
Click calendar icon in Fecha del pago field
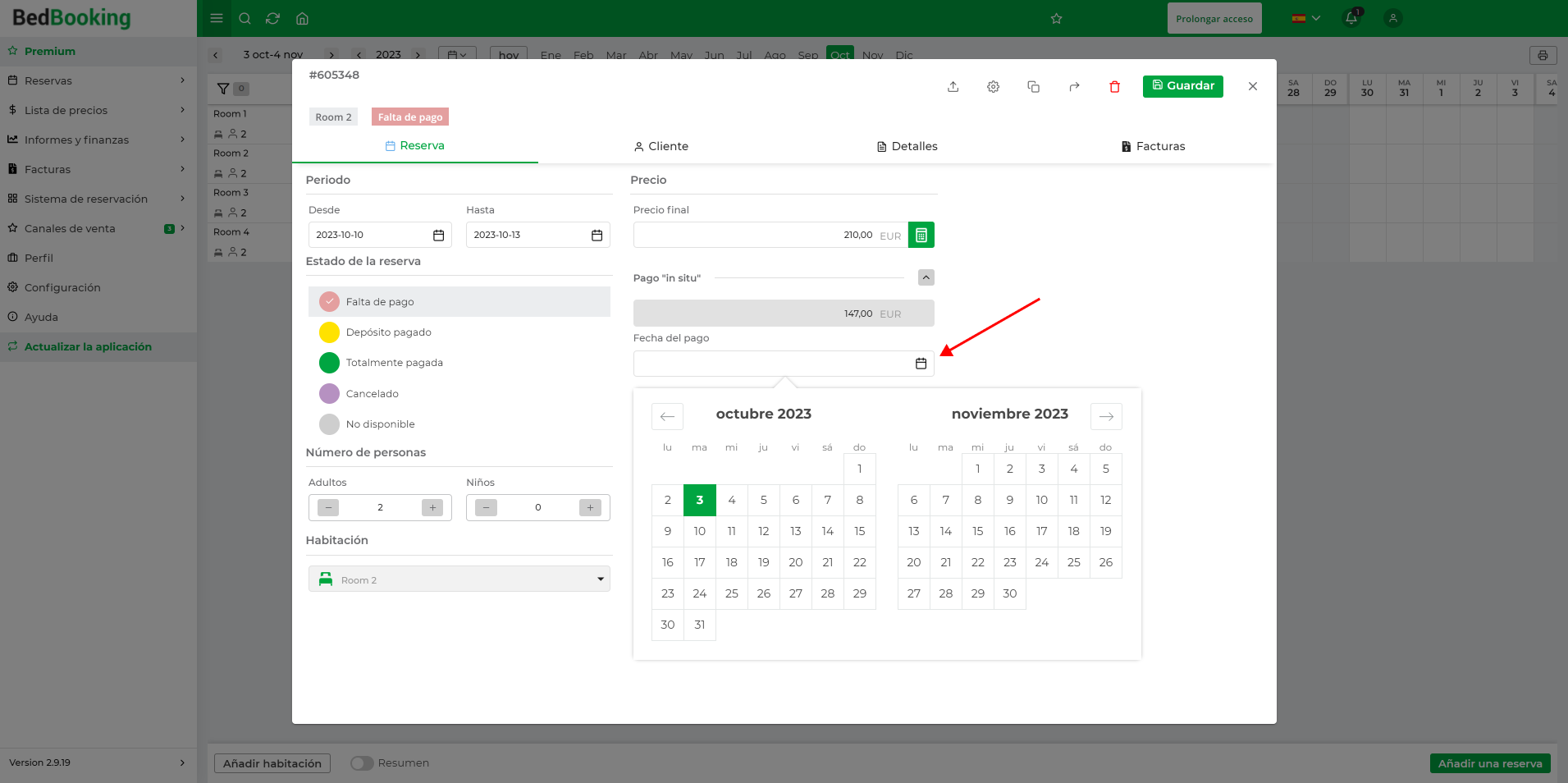tap(921, 364)
